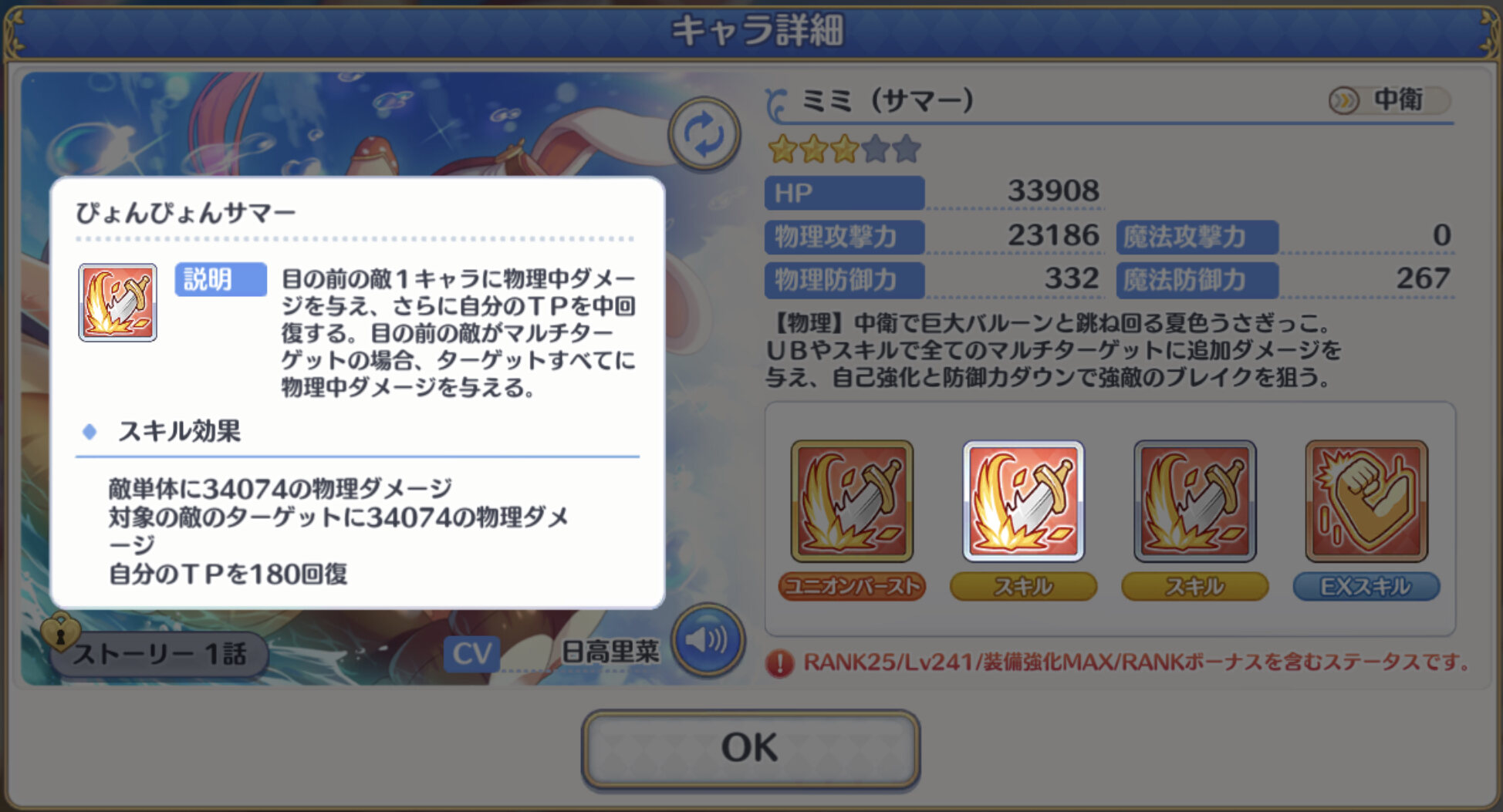Open the ストーリー 1話 button

click(159, 654)
